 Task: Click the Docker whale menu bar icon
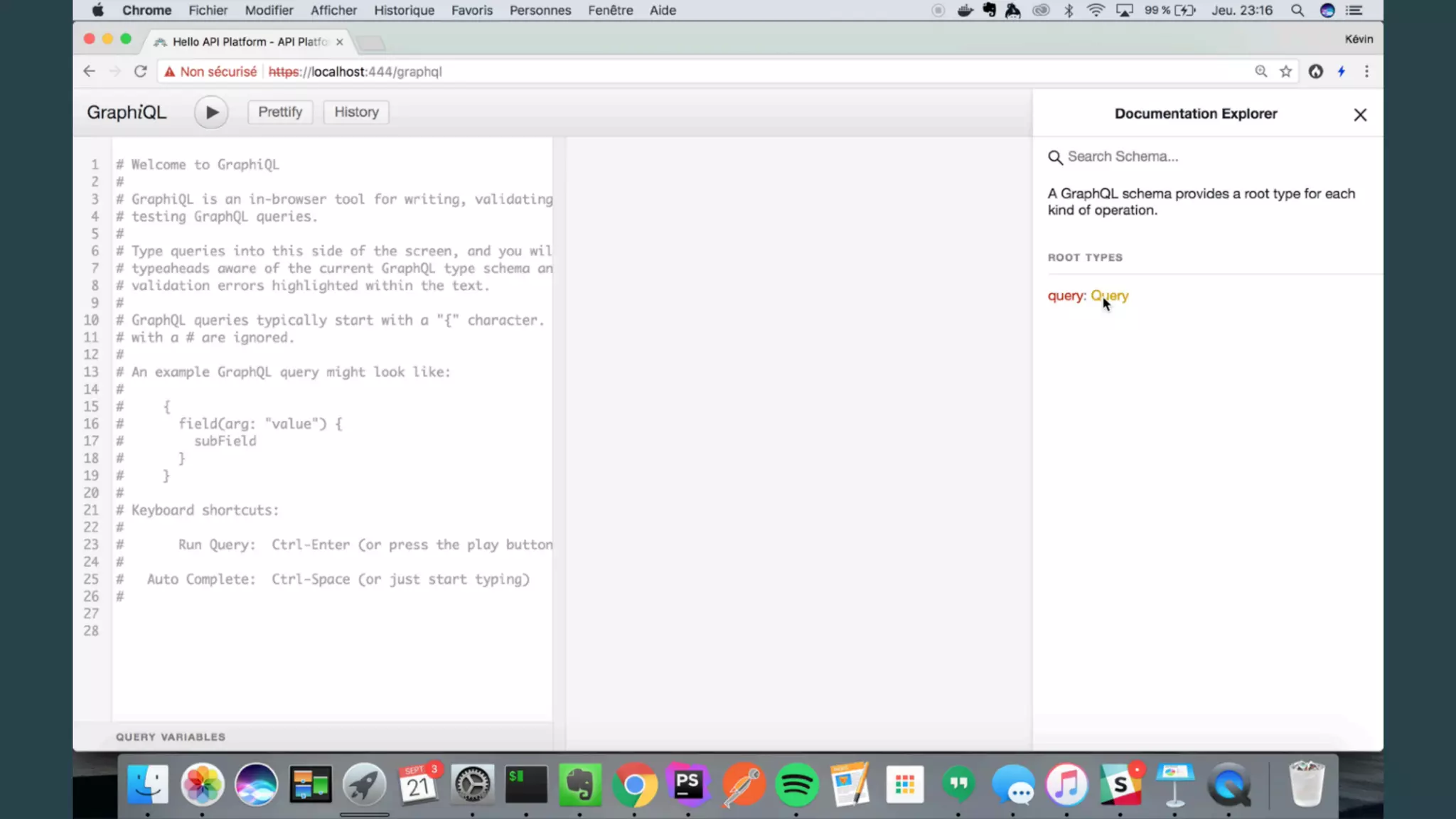tap(965, 10)
